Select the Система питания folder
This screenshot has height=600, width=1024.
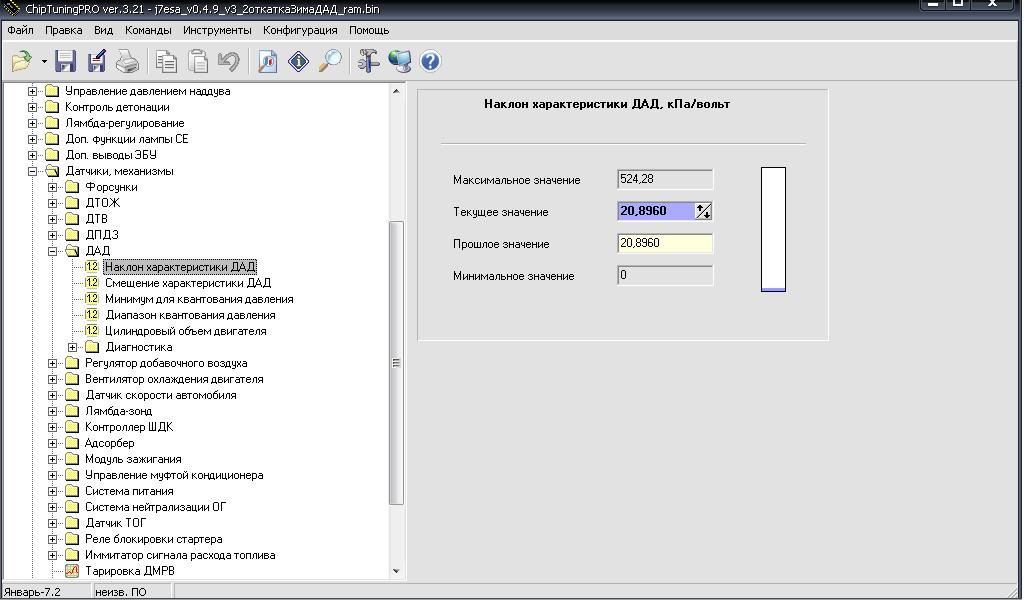[x=129, y=491]
